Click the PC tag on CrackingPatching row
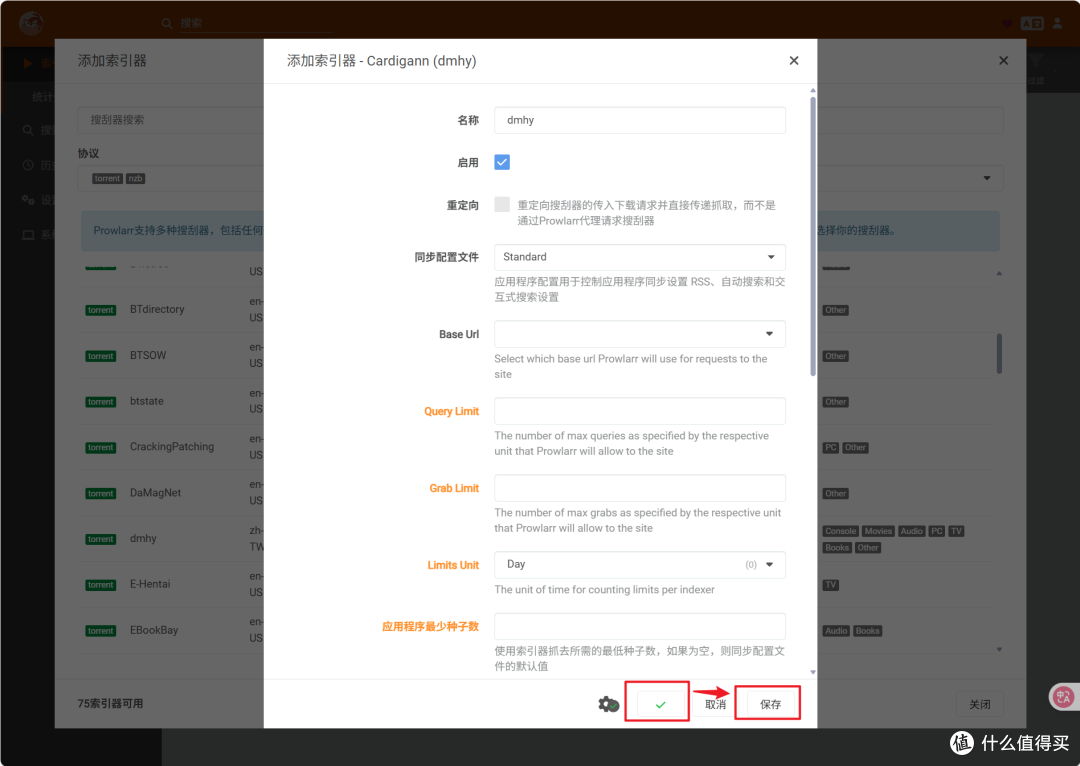1080x766 pixels. (x=831, y=448)
